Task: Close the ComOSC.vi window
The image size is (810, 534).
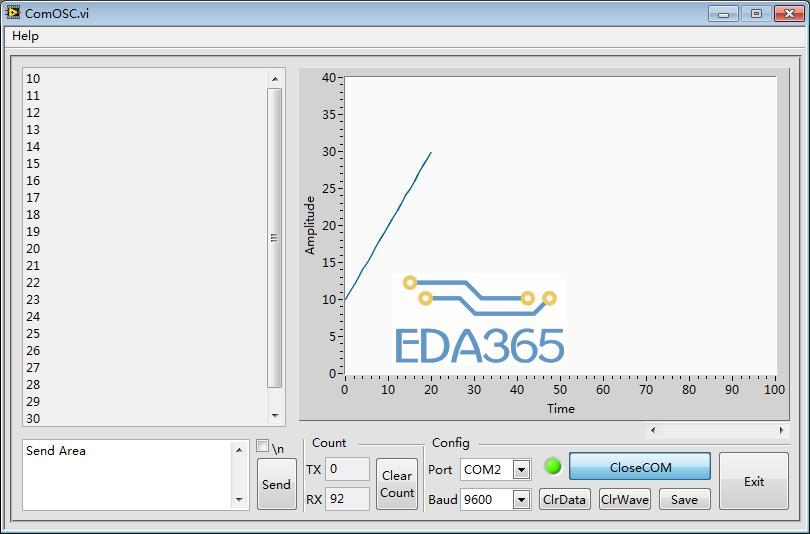Action: pos(789,14)
